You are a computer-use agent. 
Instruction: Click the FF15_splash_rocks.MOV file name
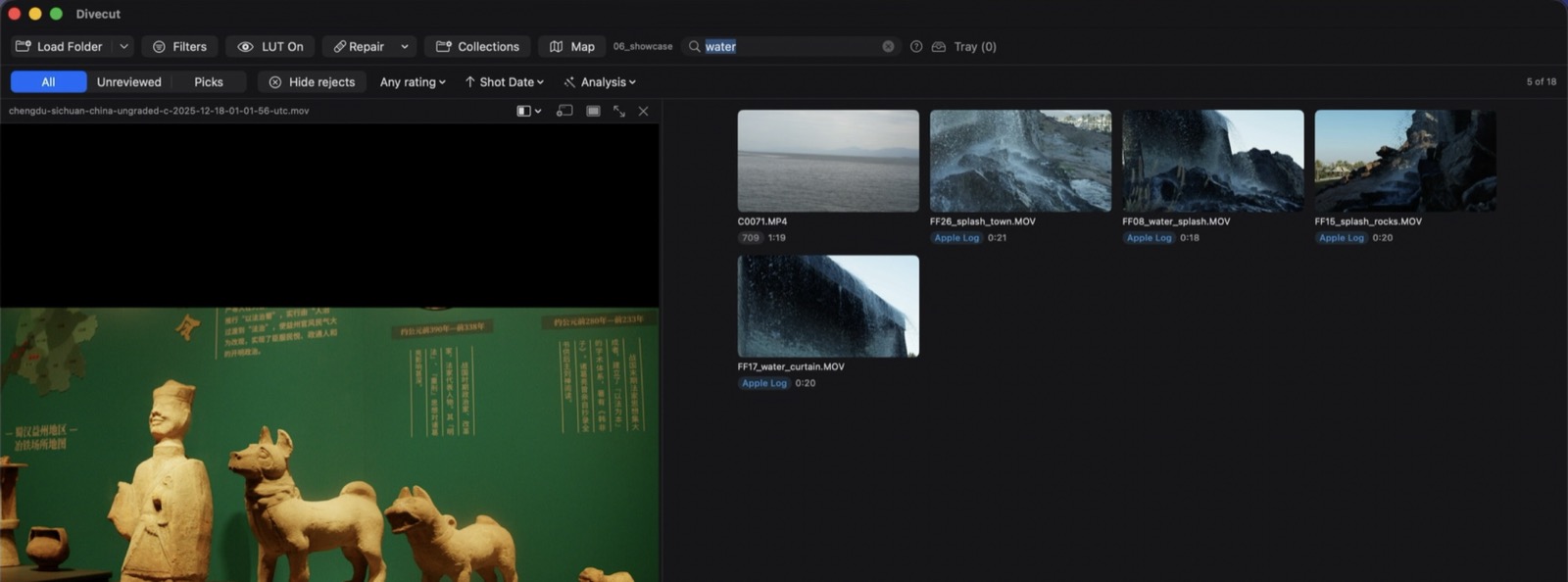pos(1368,221)
